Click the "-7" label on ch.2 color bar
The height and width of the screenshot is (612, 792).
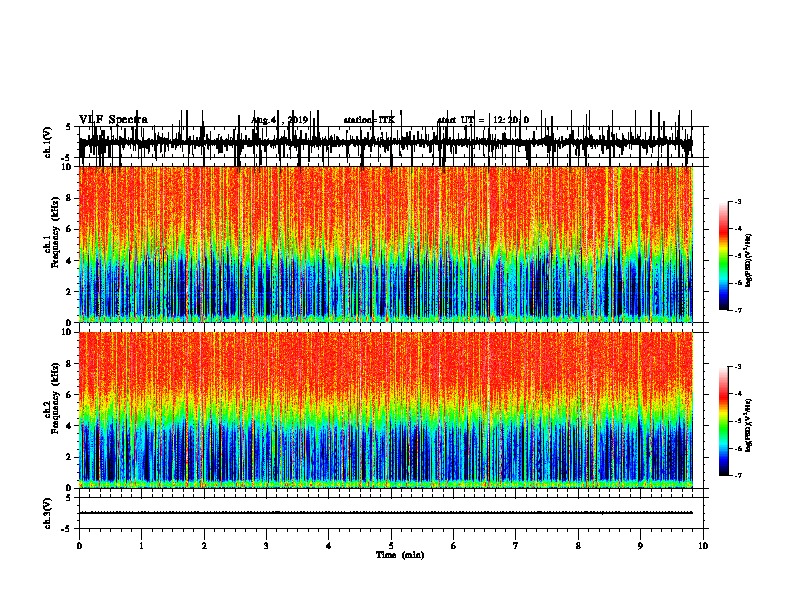(738, 475)
